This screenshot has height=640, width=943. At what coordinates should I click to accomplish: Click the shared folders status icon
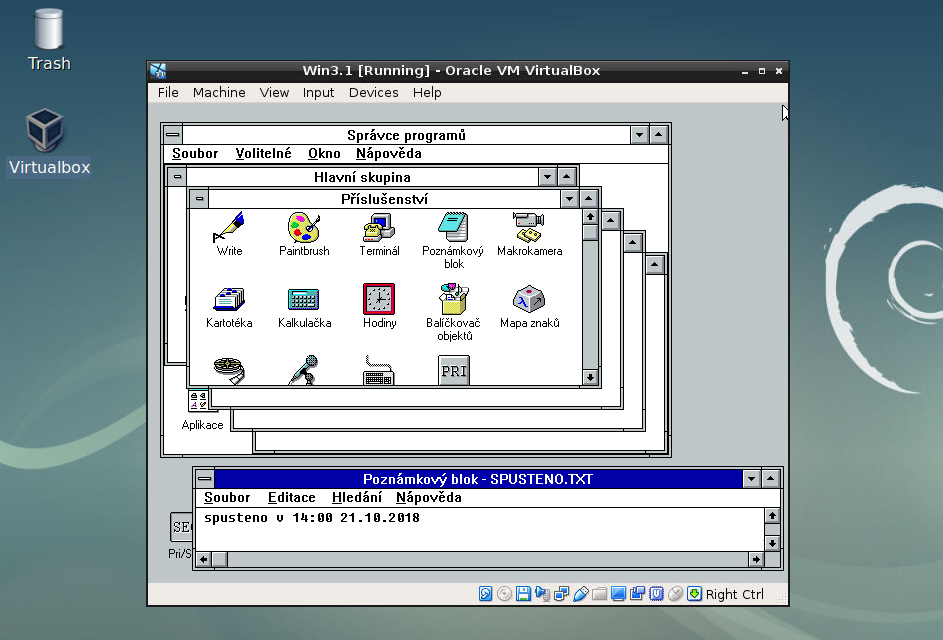click(x=600, y=594)
